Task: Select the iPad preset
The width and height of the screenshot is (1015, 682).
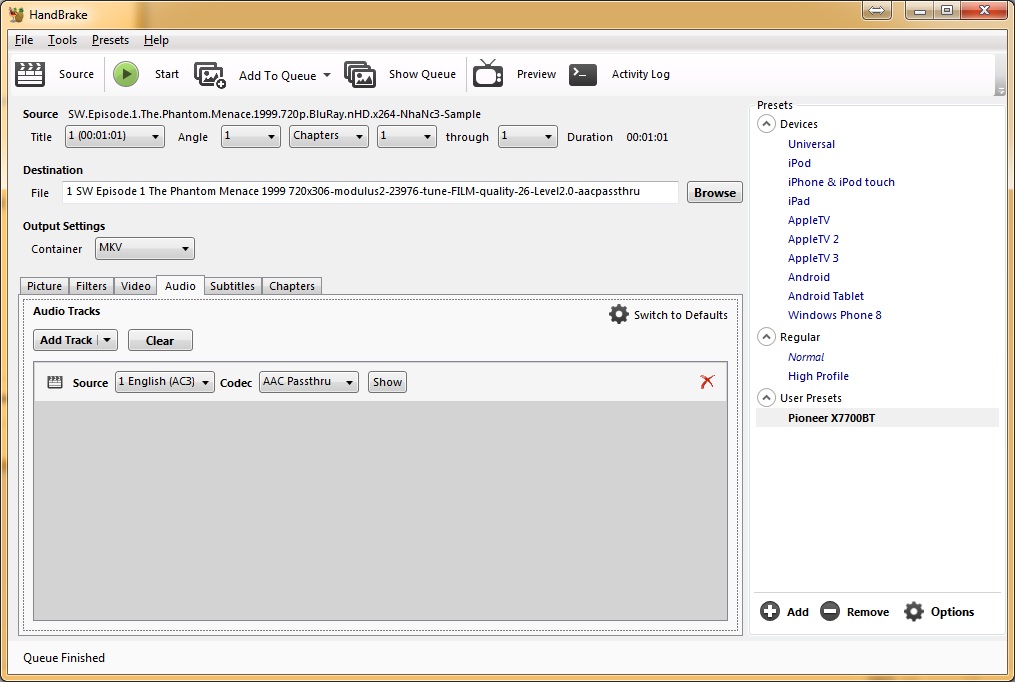Action: 798,201
